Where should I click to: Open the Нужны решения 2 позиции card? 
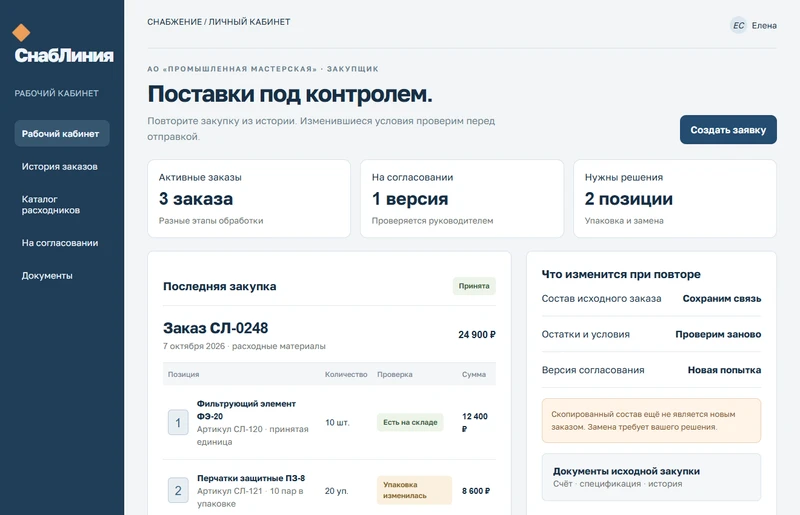coord(675,199)
